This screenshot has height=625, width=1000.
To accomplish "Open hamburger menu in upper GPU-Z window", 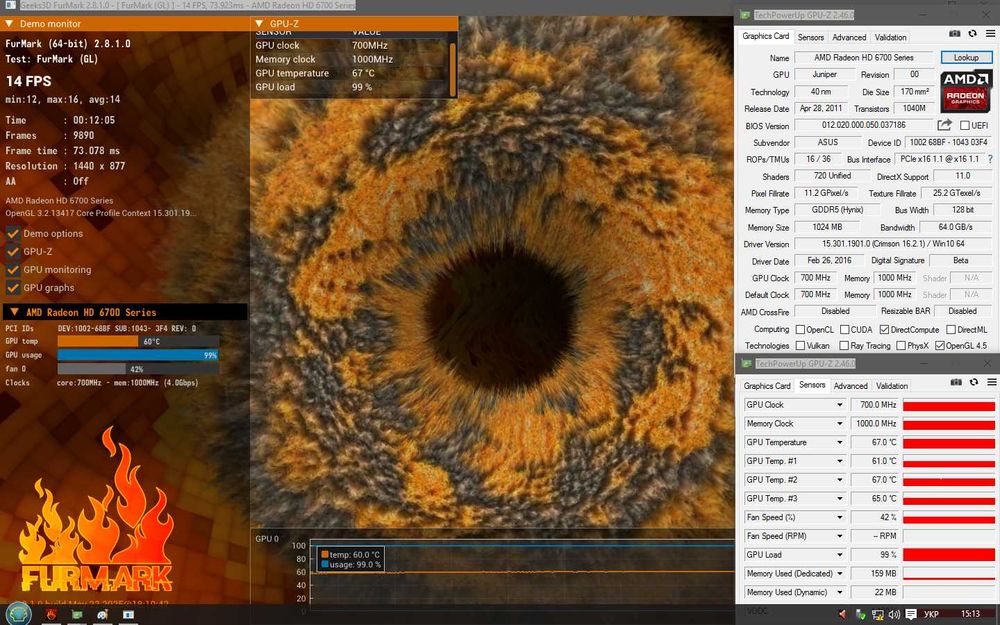I will pos(990,34).
